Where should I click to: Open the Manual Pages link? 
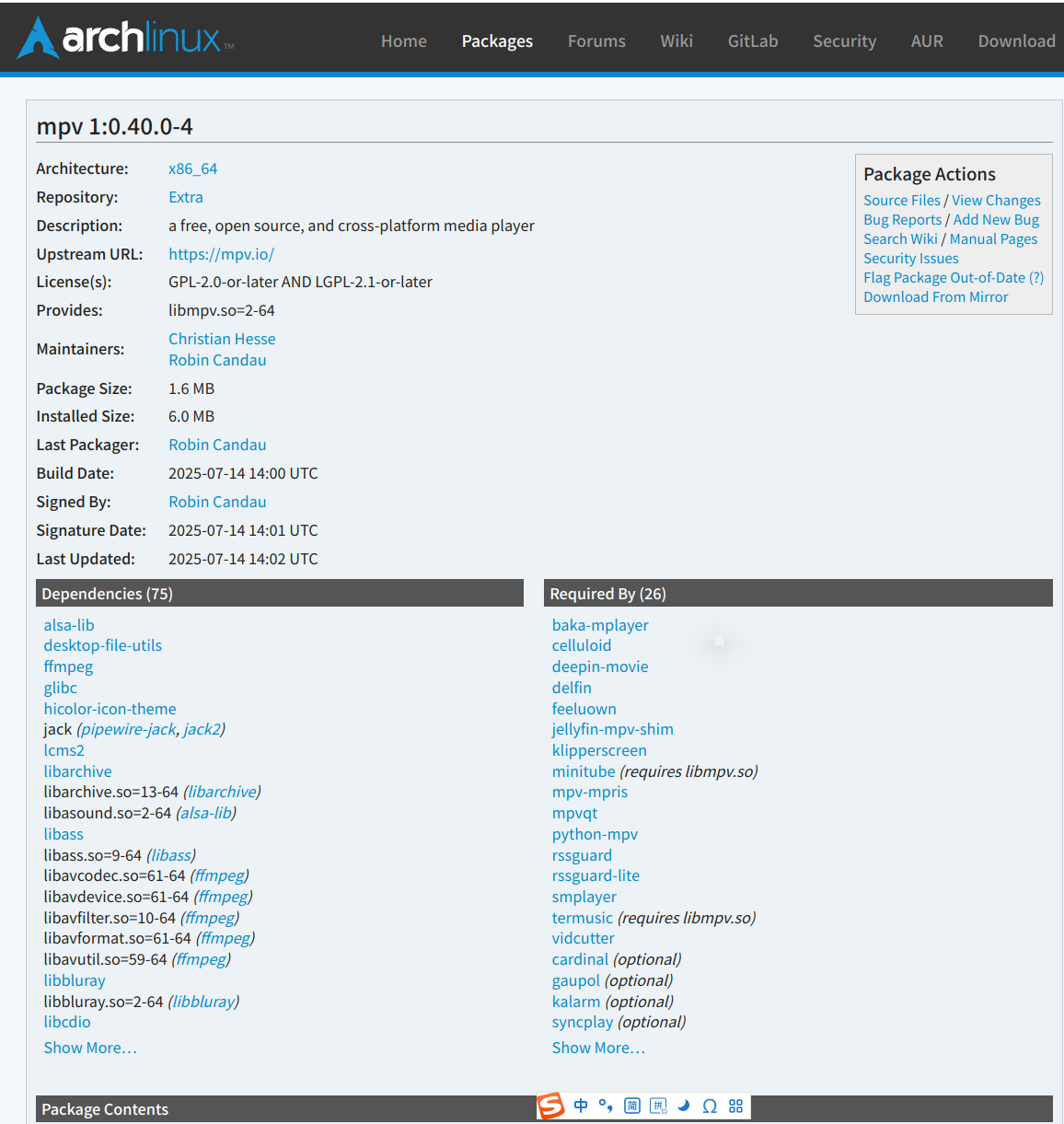click(993, 238)
